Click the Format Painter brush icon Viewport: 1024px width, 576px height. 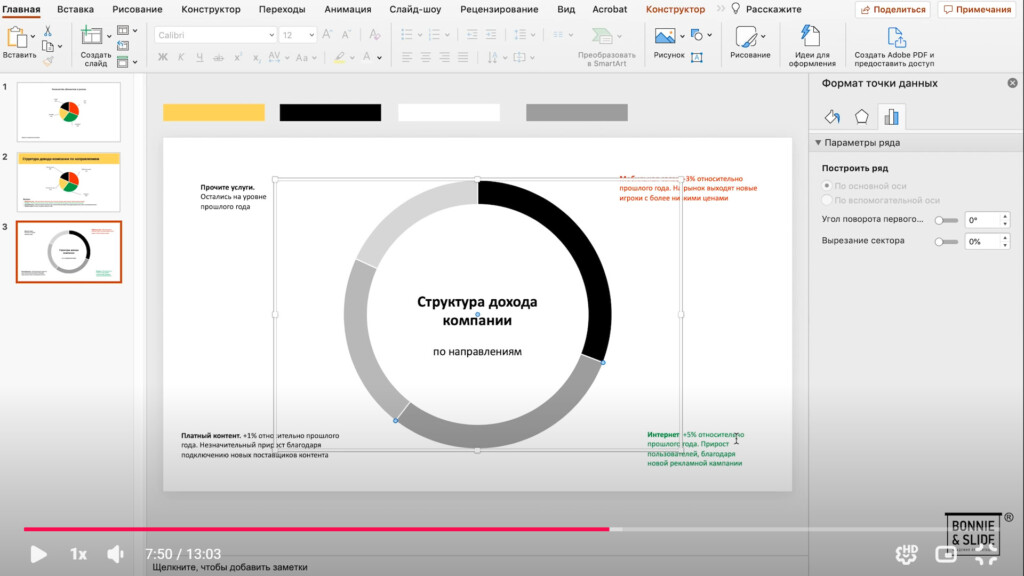tap(48, 61)
